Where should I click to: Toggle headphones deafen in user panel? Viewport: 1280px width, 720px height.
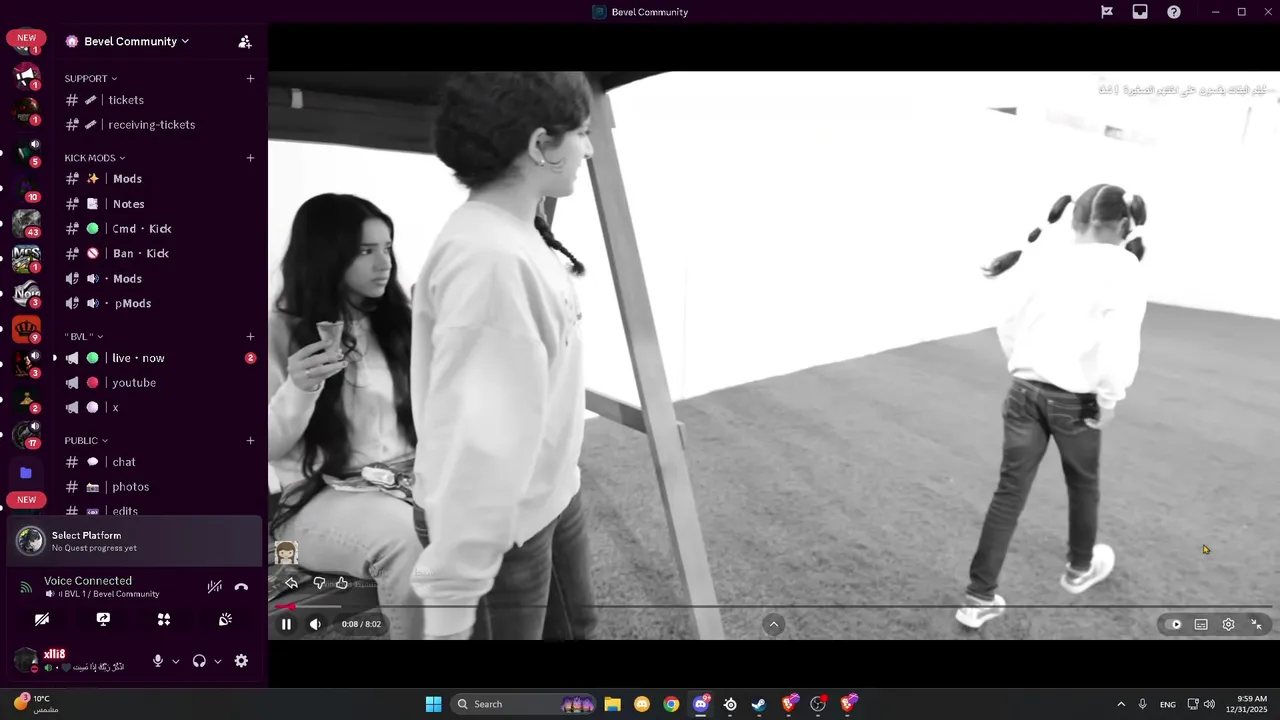coord(199,661)
